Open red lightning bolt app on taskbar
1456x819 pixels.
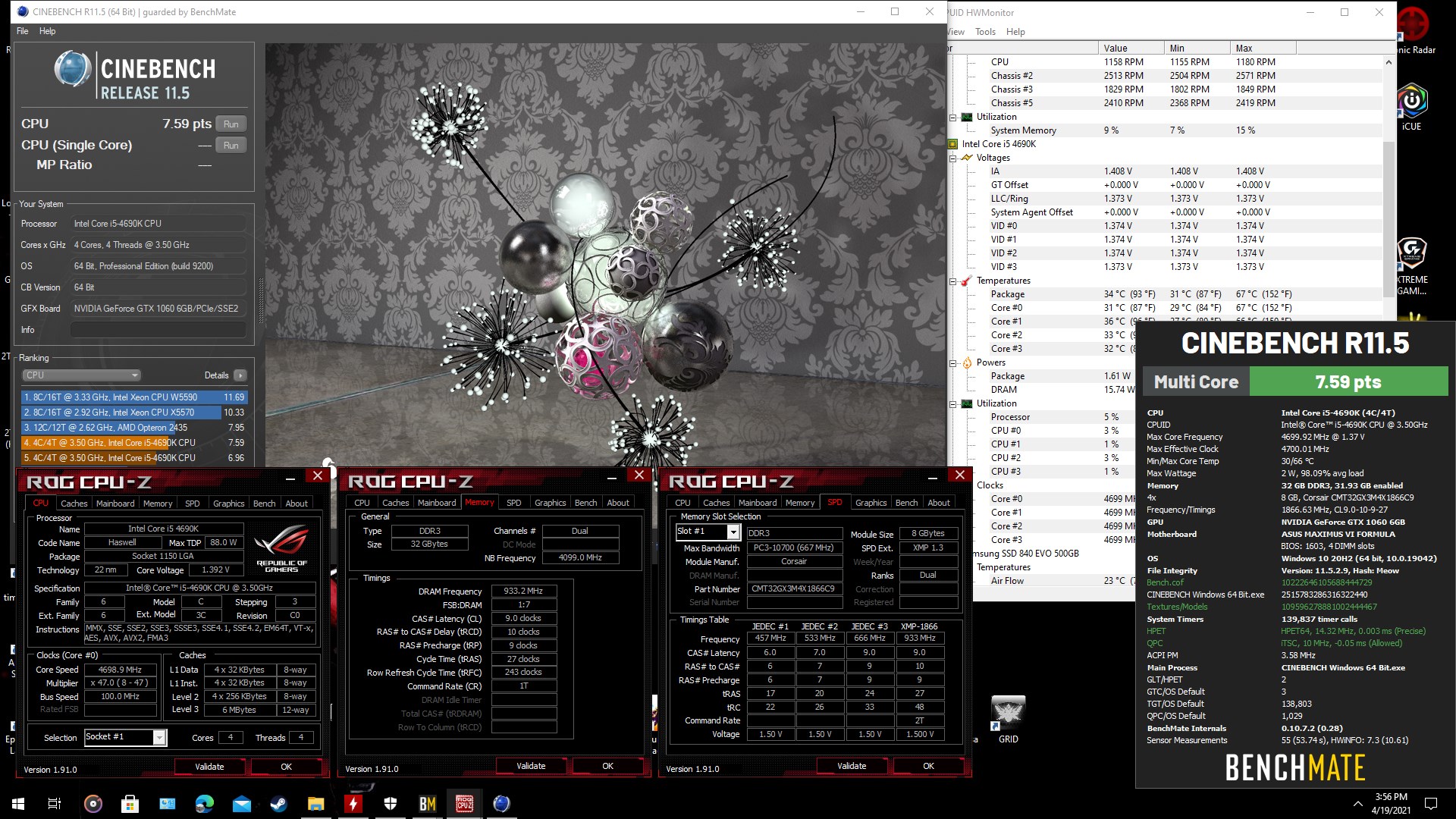353,804
